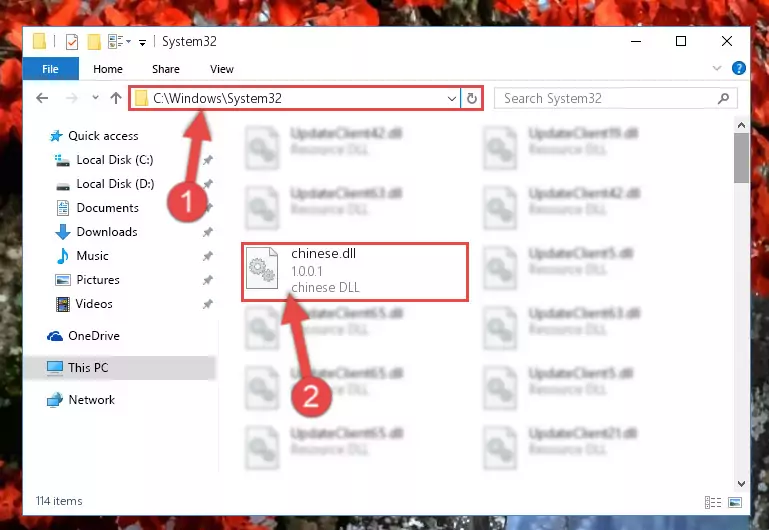Open address bar history dropdown

tap(452, 99)
